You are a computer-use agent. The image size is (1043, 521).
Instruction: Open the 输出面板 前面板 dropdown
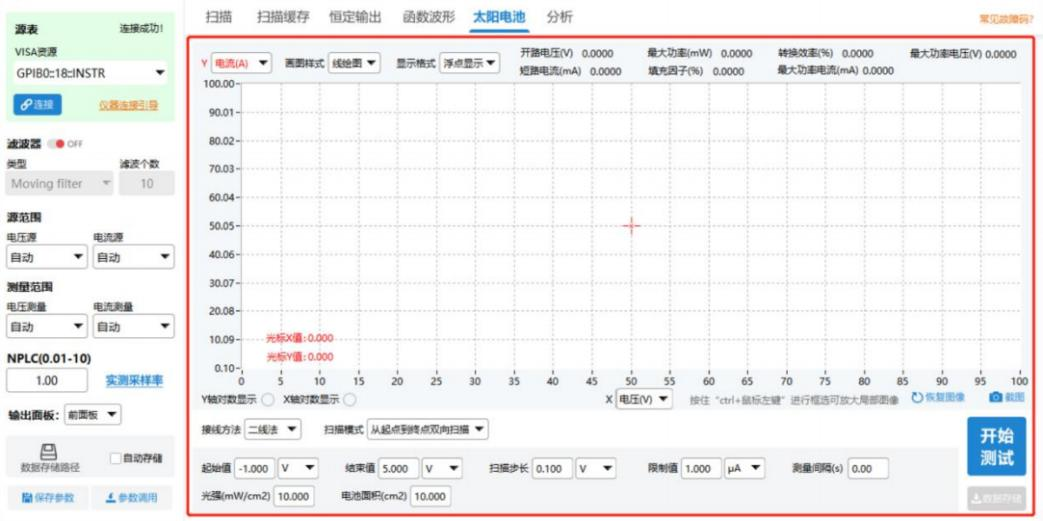(92, 415)
